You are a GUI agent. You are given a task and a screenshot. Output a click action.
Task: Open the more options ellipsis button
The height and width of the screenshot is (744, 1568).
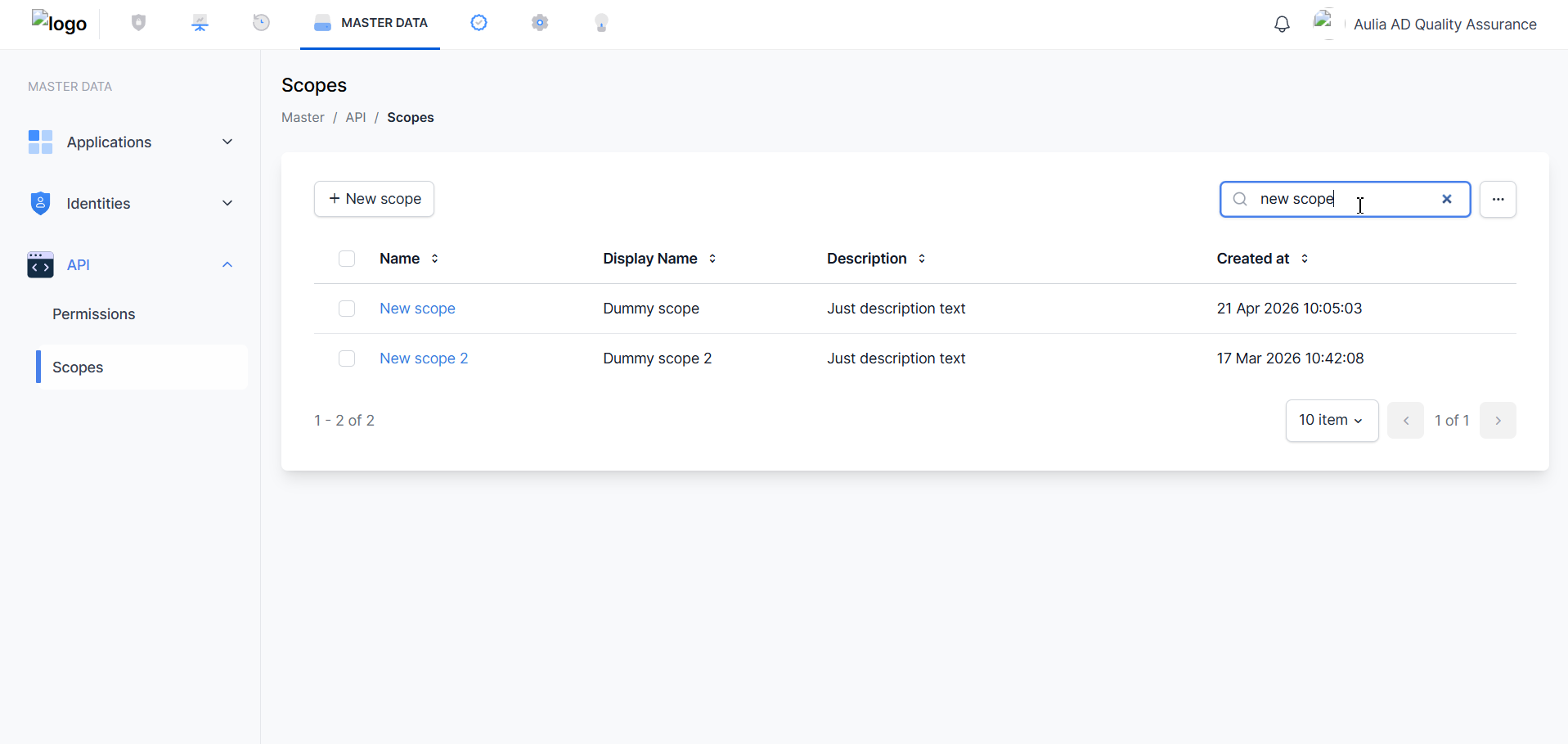pos(1498,199)
